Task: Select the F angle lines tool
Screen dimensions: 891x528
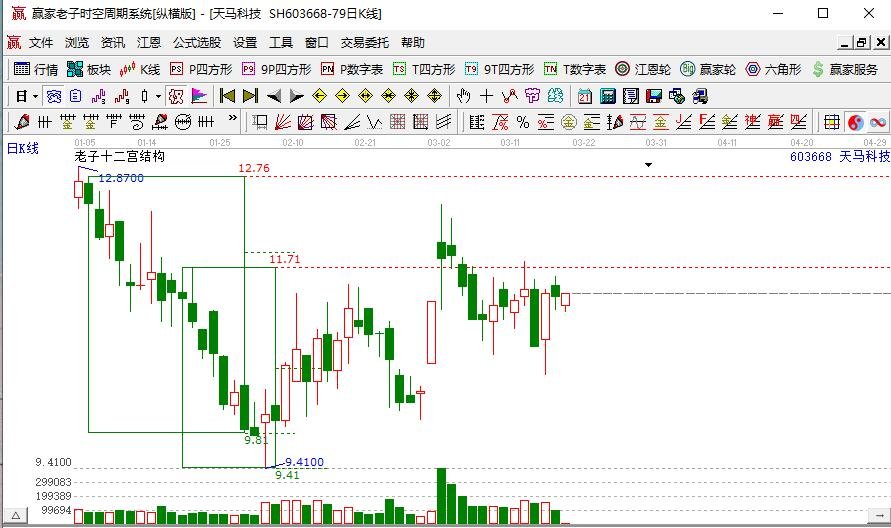Action: (x=706, y=122)
